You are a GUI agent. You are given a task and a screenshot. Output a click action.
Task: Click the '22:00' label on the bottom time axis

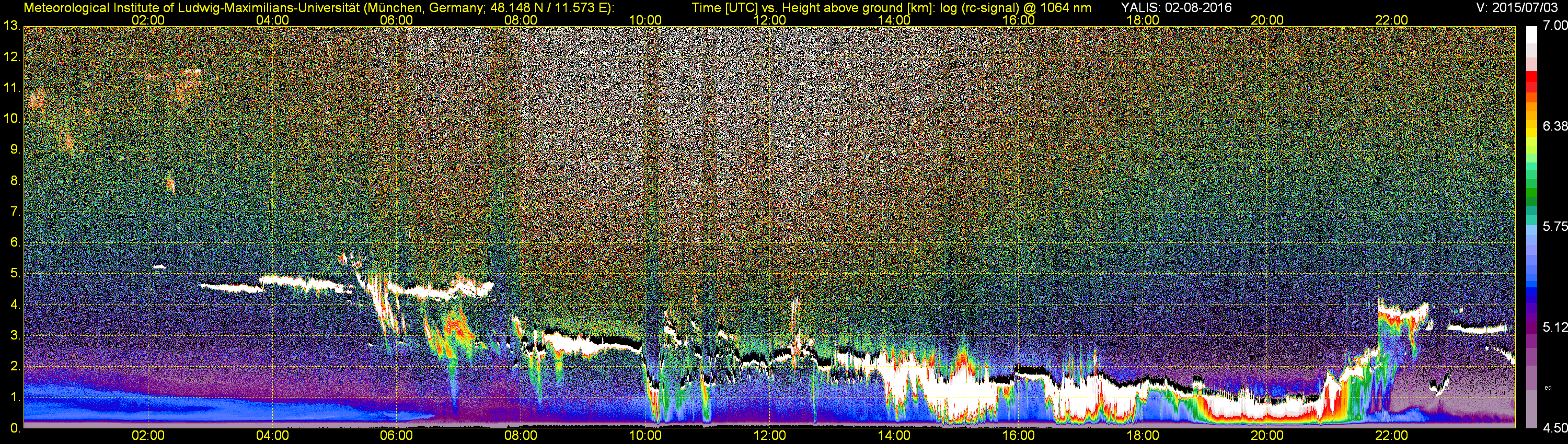(x=1391, y=436)
